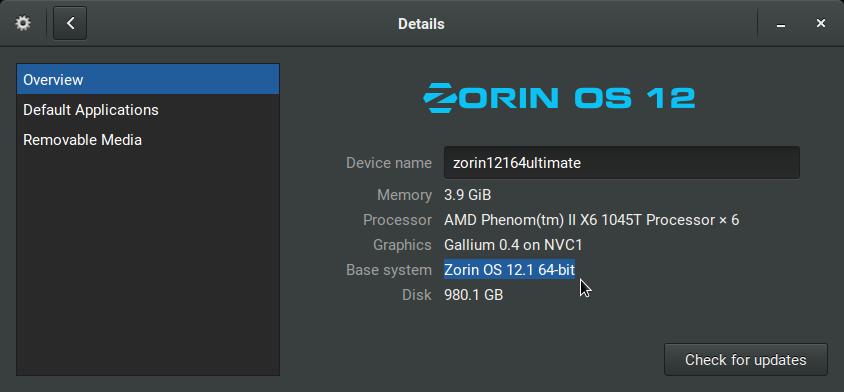Click the Disk value 980.1 GB
Screen dimensions: 844x392
pyautogui.click(x=473, y=295)
